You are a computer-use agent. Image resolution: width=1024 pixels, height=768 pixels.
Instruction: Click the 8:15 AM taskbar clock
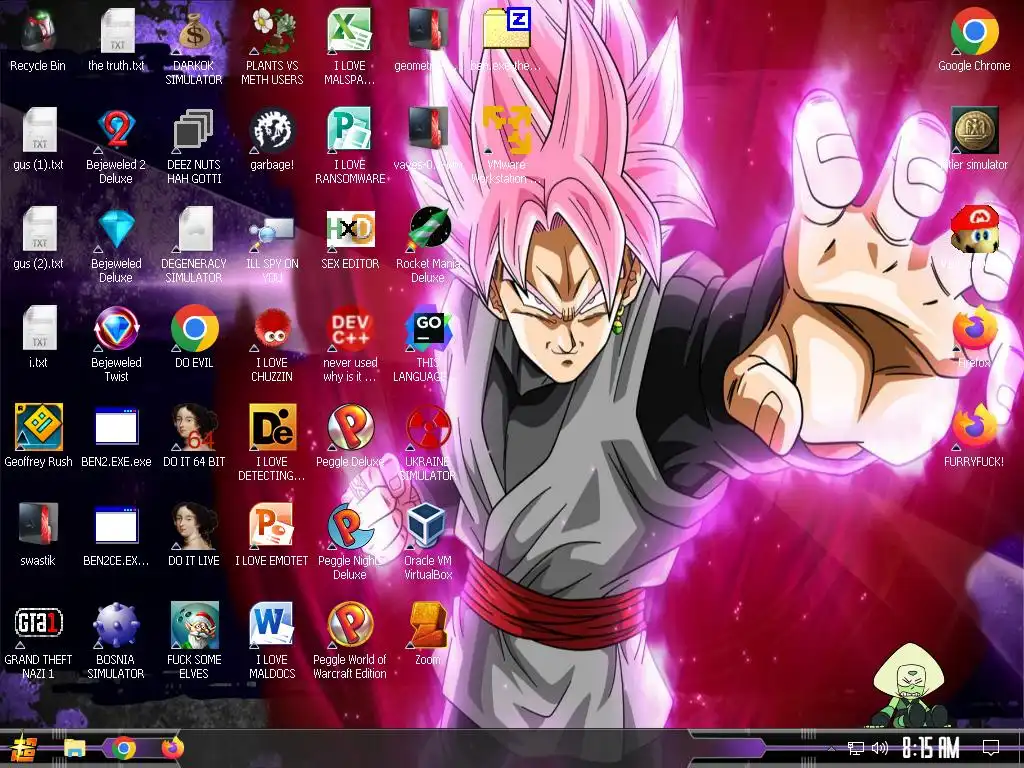tap(930, 748)
